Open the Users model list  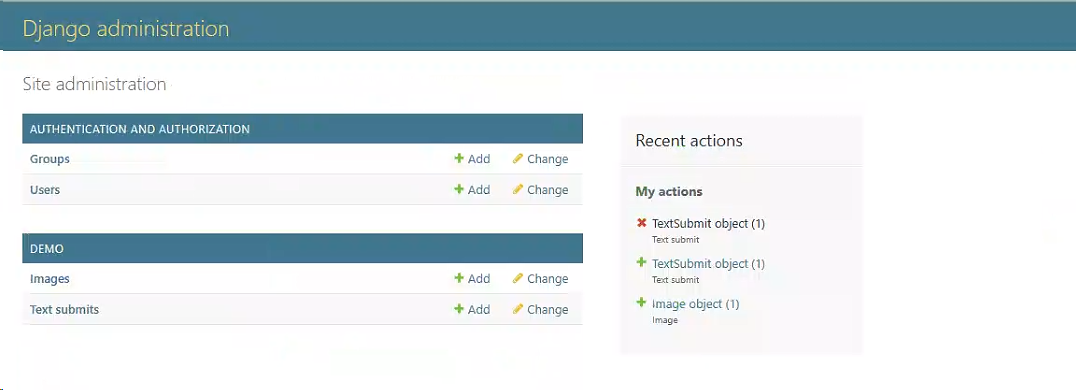tap(45, 190)
